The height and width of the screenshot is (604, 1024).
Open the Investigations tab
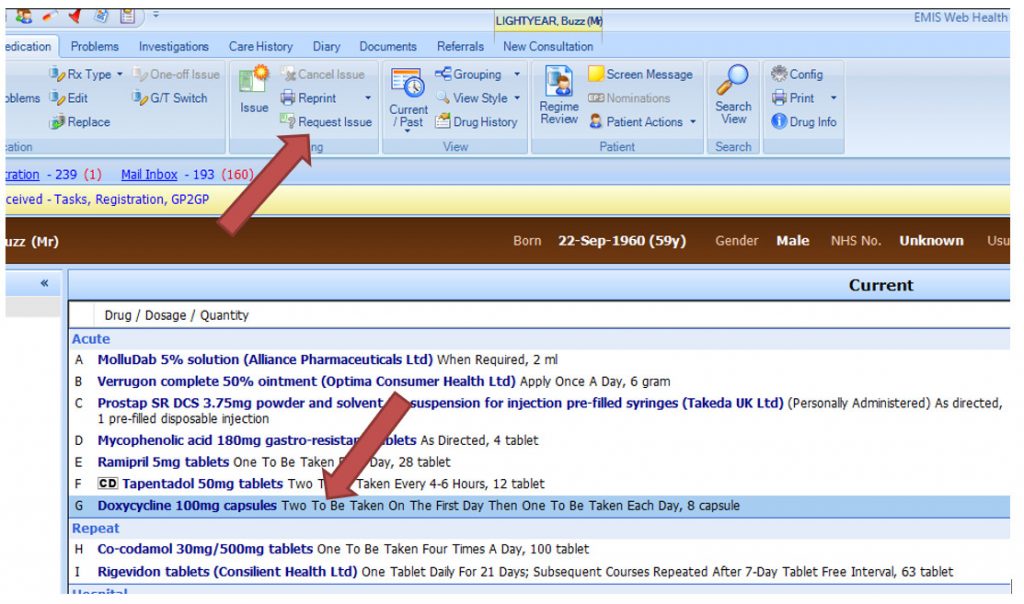click(174, 46)
